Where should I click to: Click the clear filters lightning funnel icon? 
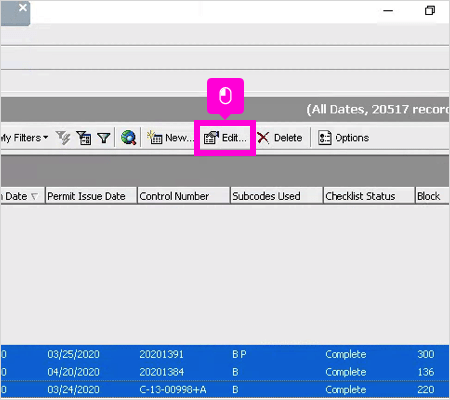tap(63, 138)
